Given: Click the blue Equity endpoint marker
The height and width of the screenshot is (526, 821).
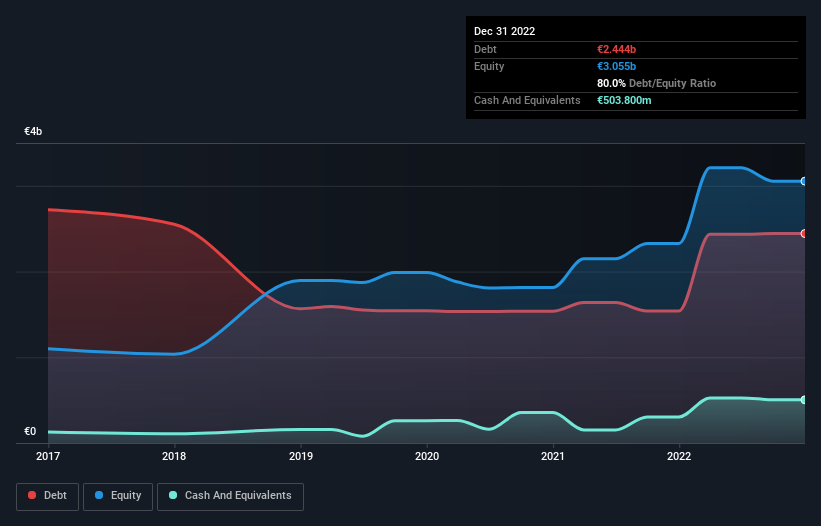Looking at the screenshot, I should [x=803, y=181].
